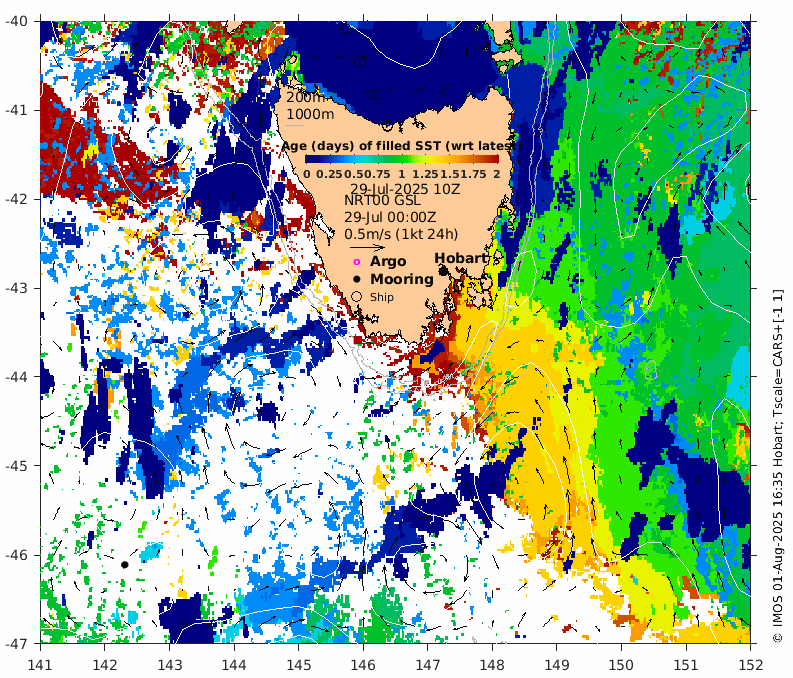
Task: Click latitude axis label -41
Action: 16,110
